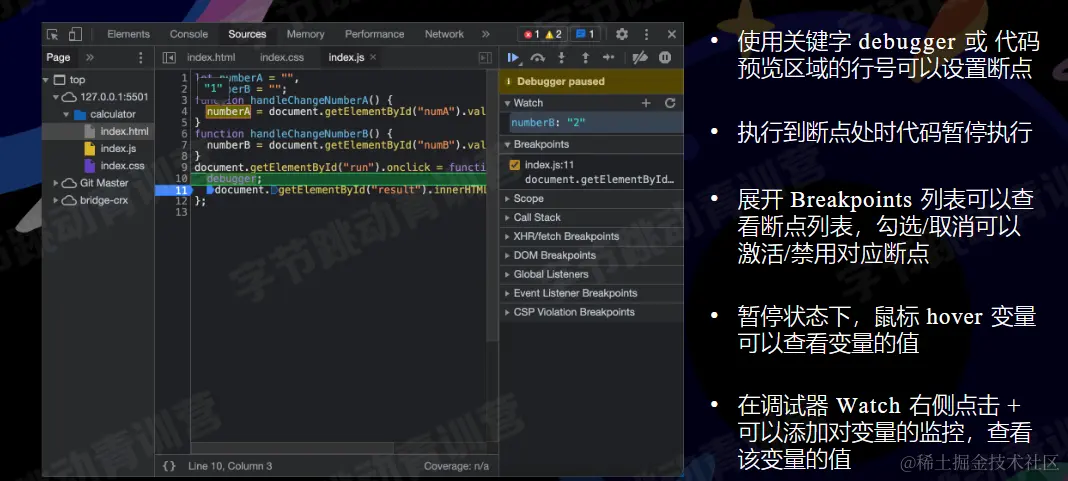Toggle pause on exceptions
This screenshot has height=481, width=1068.
[665, 58]
